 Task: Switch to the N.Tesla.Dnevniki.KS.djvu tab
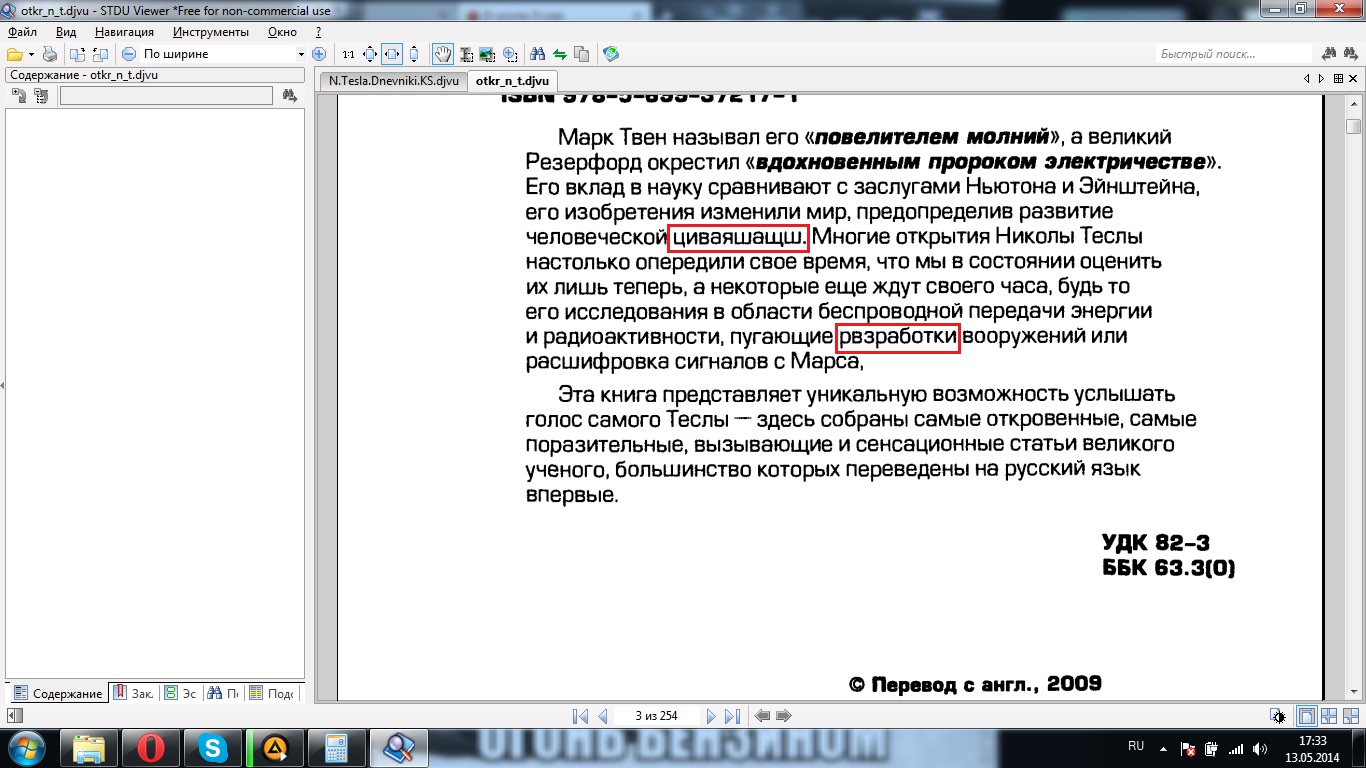tap(393, 81)
